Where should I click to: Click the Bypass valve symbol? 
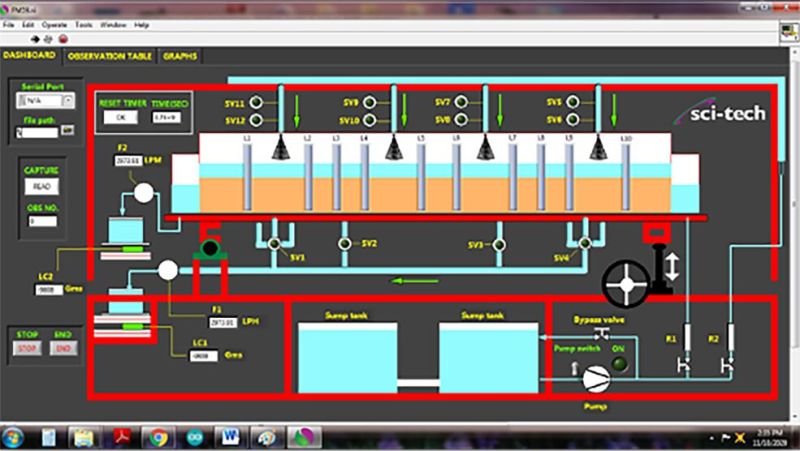602,333
